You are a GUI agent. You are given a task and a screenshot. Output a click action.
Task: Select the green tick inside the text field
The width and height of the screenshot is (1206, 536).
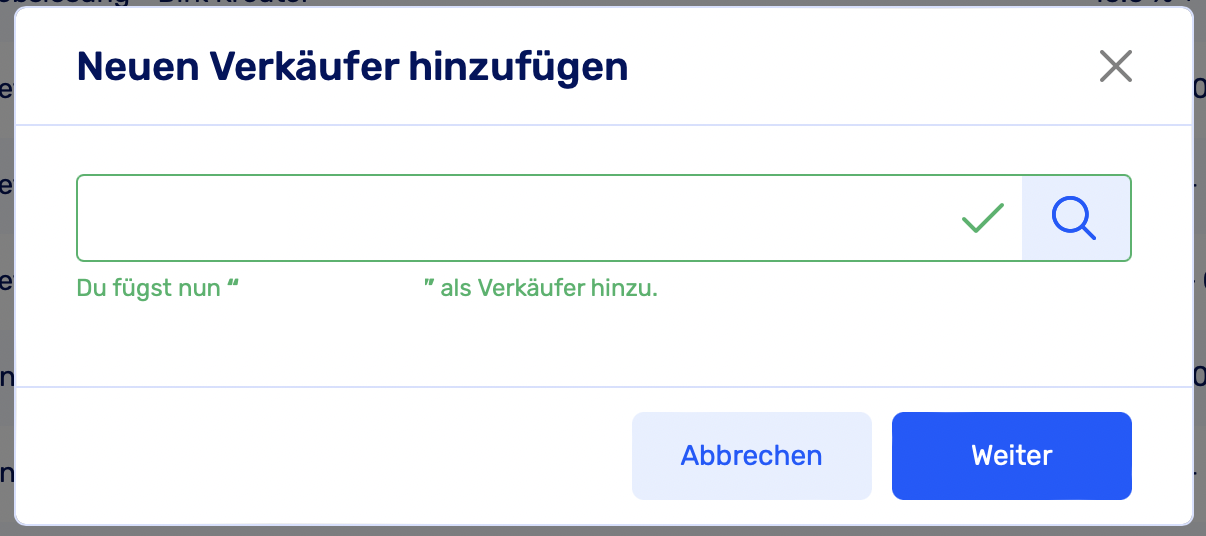pos(982,218)
